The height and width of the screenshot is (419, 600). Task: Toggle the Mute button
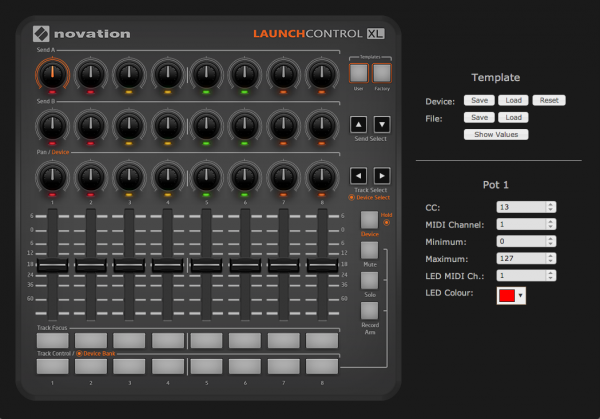click(369, 250)
